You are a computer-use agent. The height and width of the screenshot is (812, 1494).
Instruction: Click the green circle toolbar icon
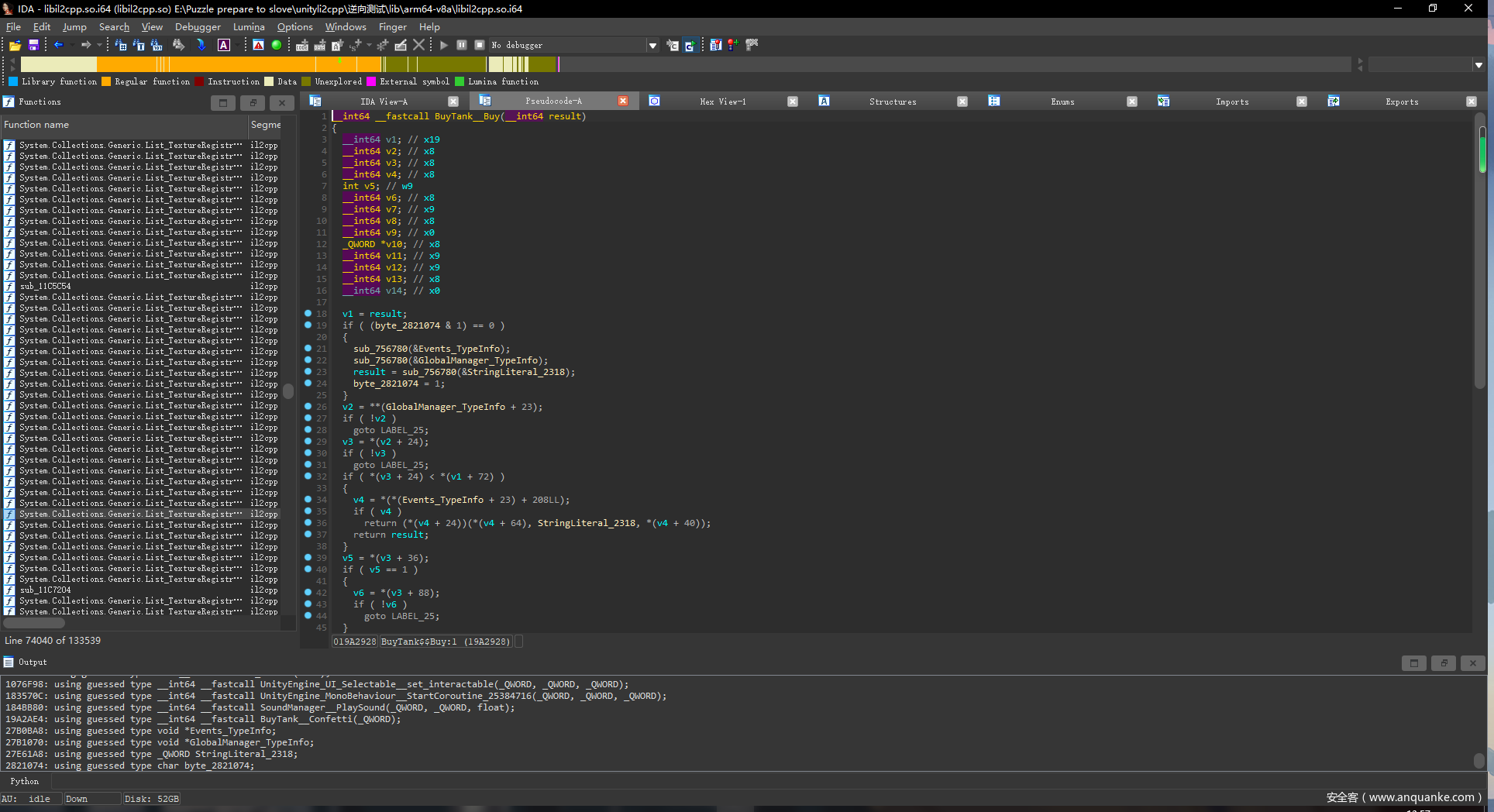tap(277, 45)
